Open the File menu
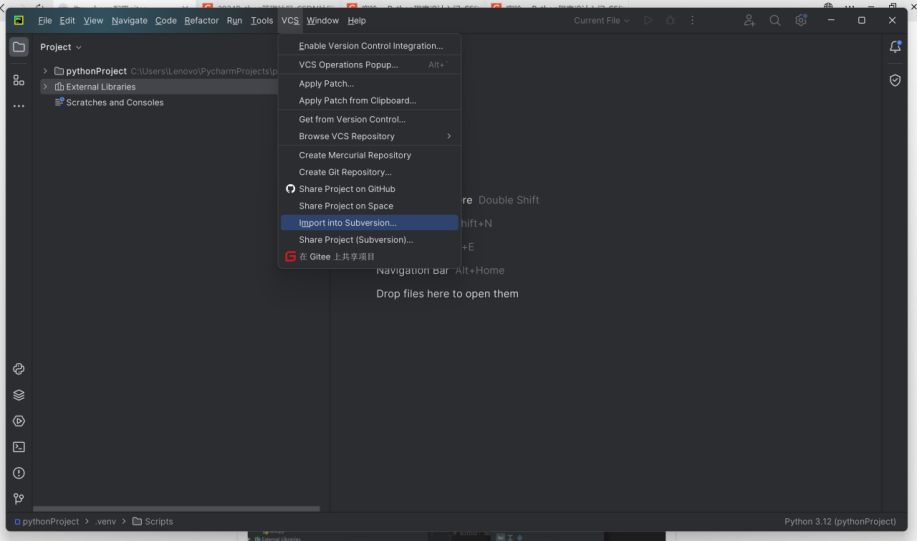917x541 pixels. click(x=44, y=20)
